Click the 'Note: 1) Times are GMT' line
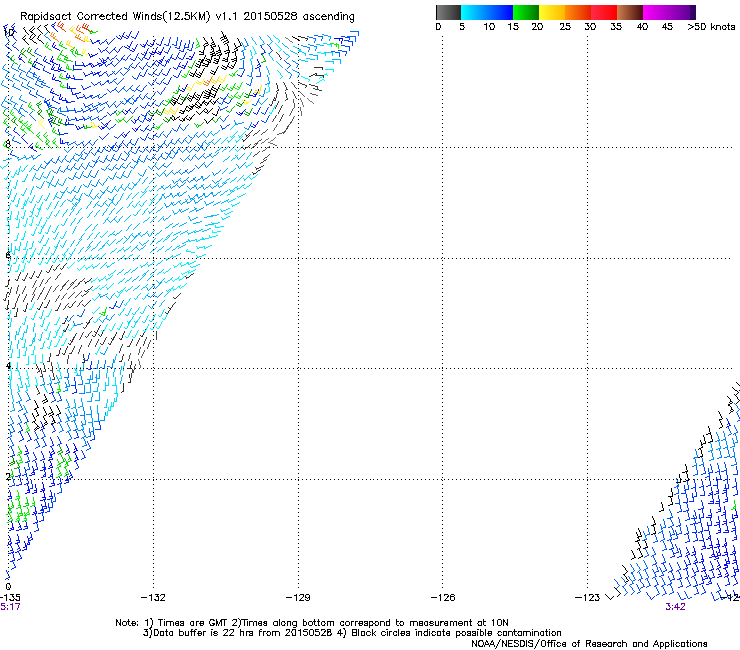Screen dimensions: 740x650 (312, 623)
